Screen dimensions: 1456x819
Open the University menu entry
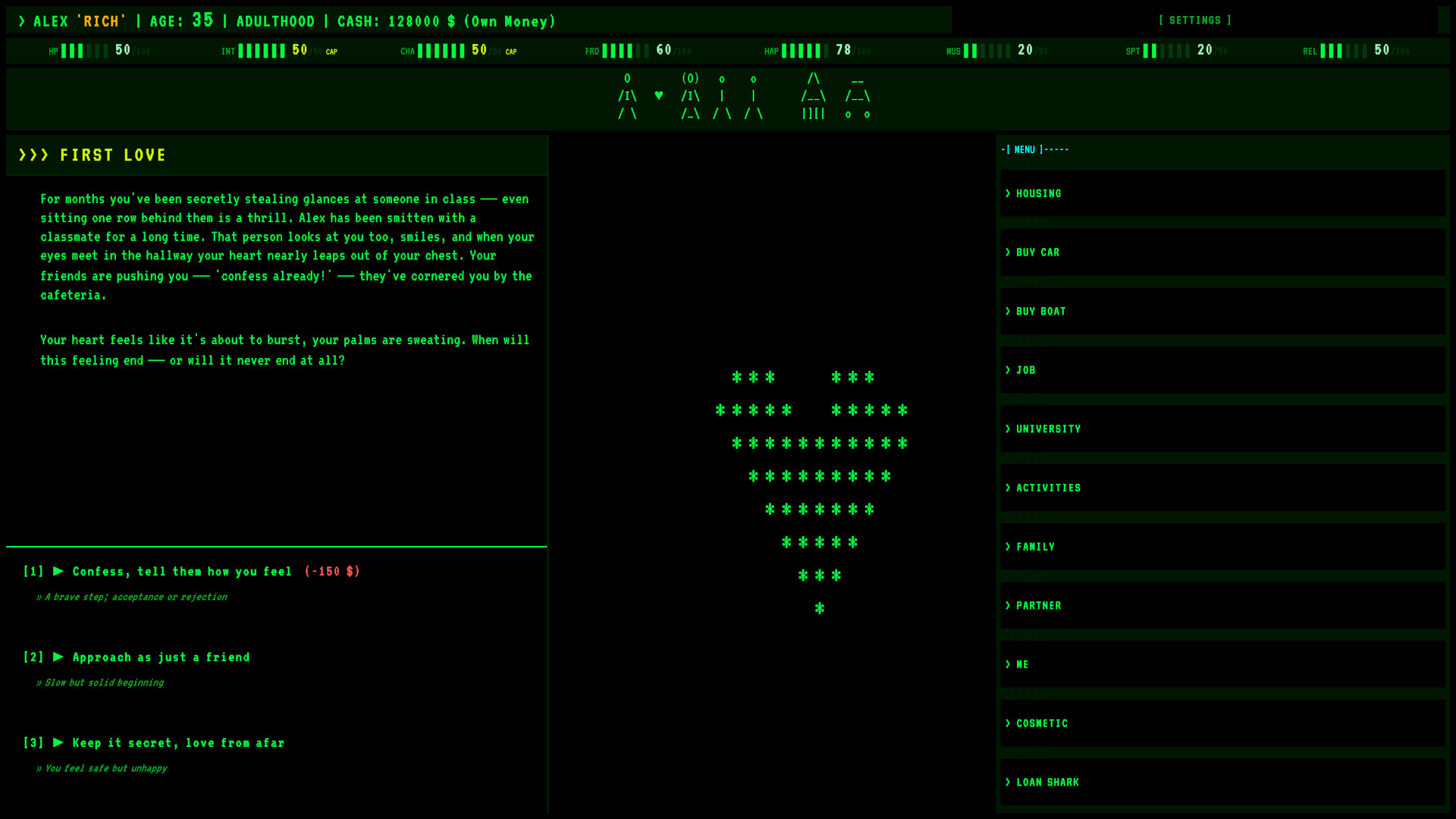[1222, 428]
